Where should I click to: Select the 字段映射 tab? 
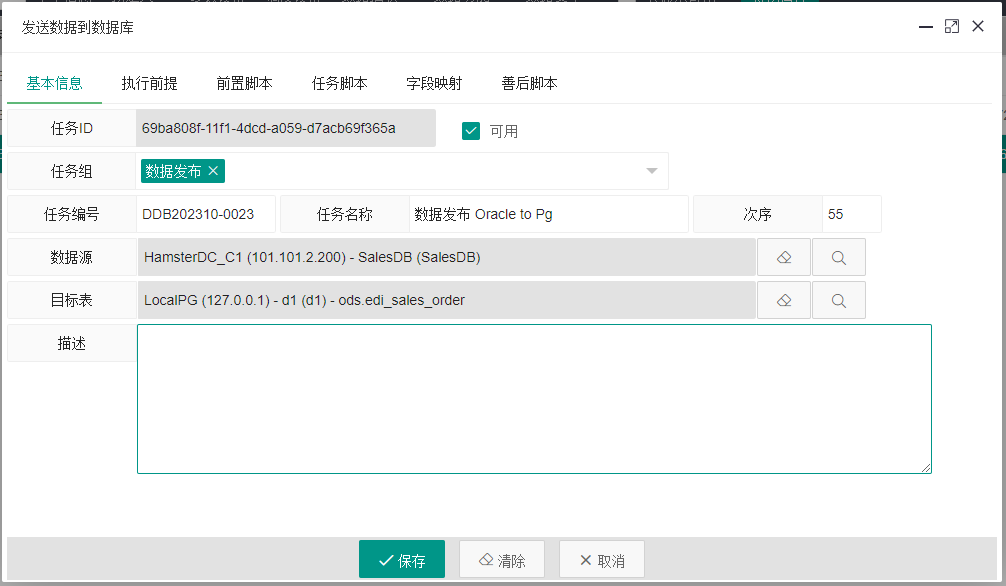click(434, 83)
